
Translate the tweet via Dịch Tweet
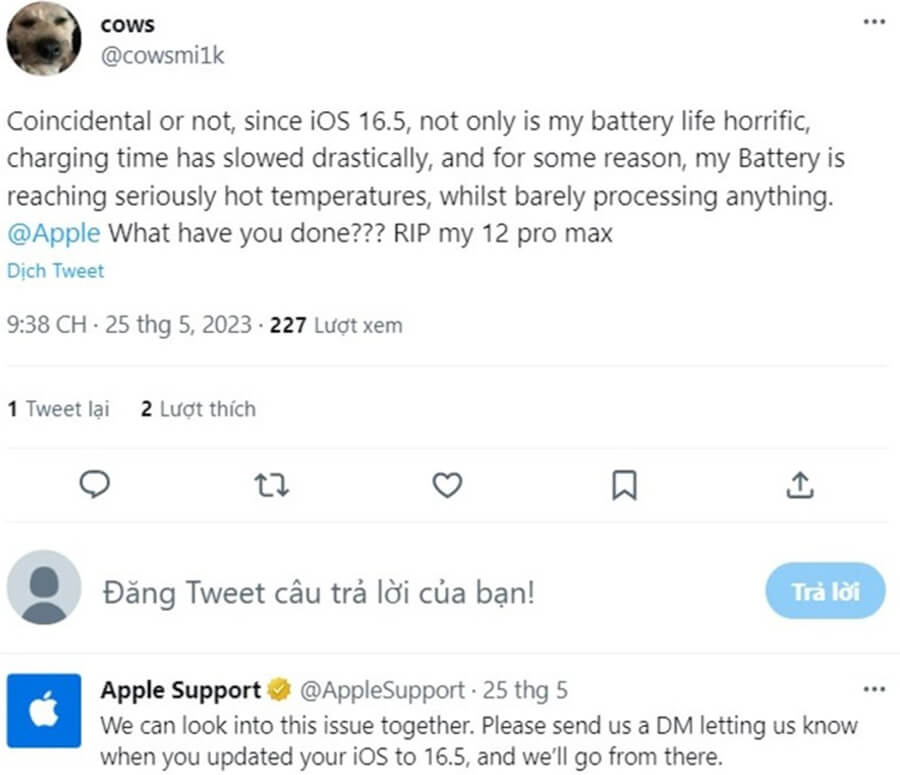pyautogui.click(x=55, y=270)
